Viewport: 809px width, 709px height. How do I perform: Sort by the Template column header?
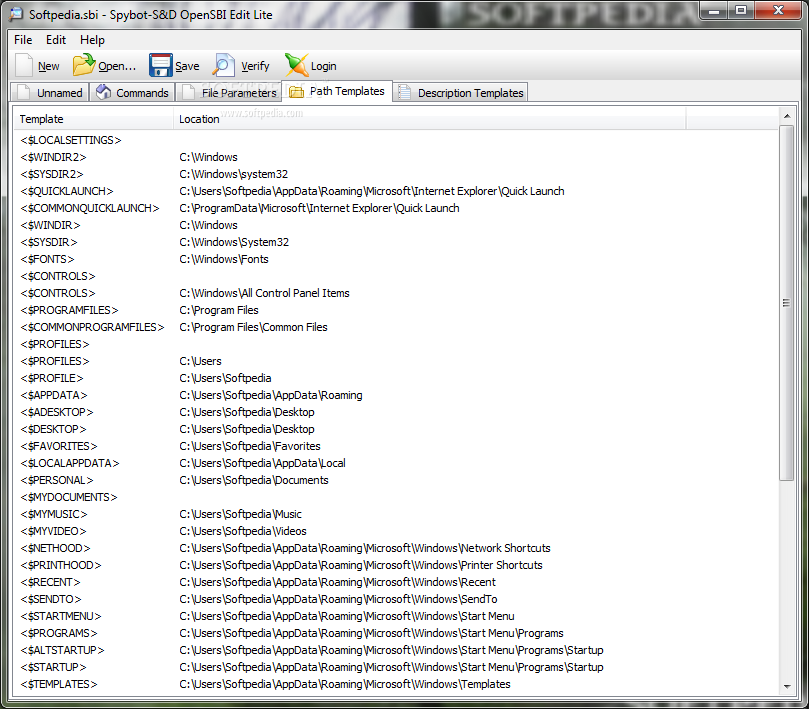click(x=93, y=119)
